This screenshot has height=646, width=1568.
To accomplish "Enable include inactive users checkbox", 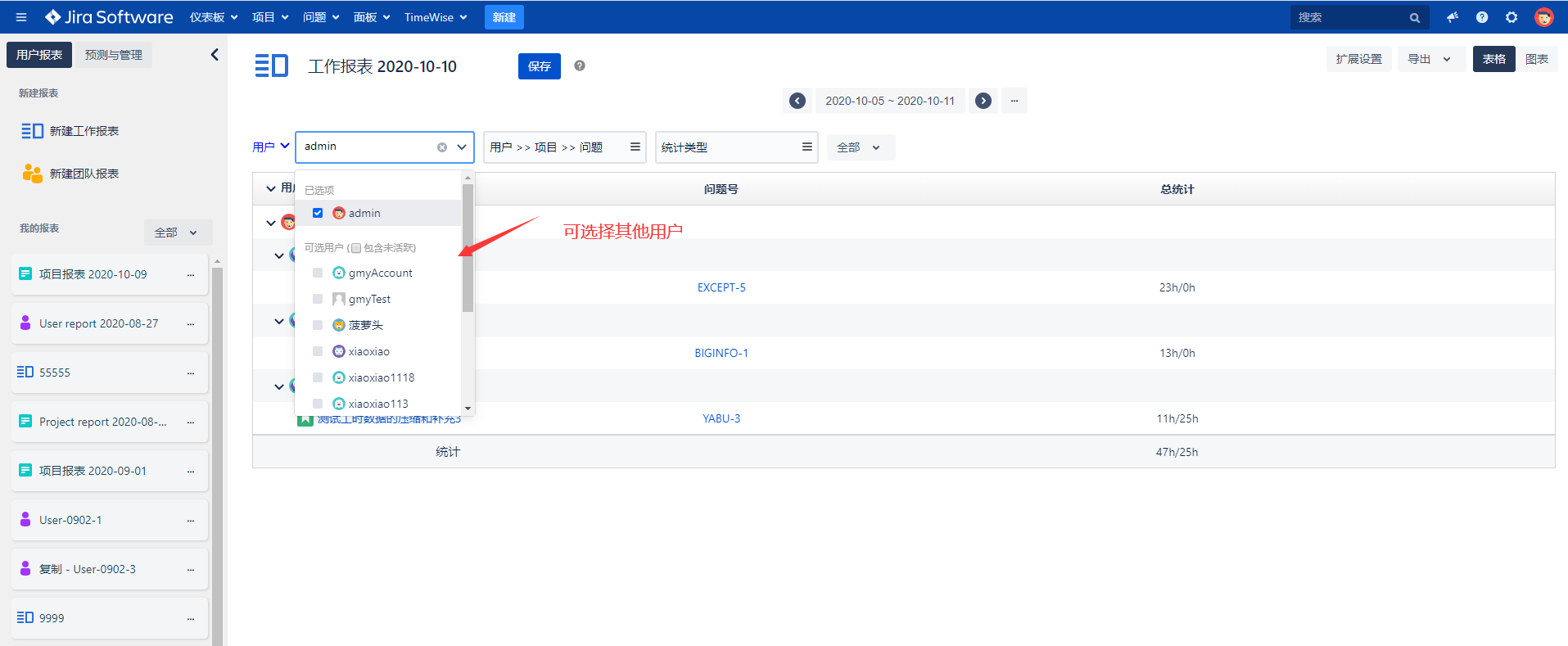I will coord(356,248).
